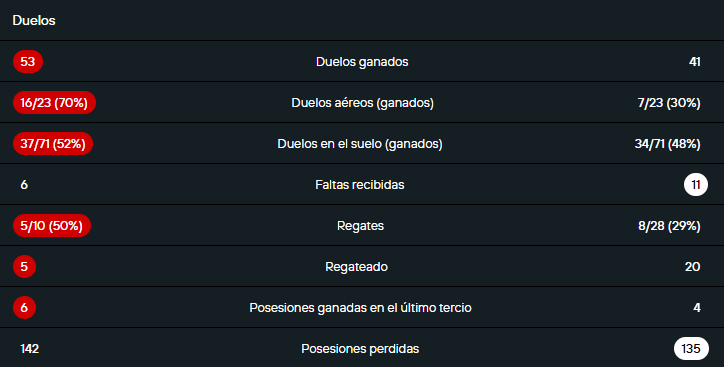Click the Posesiones perdidas label
Screen dimensions: 724x367
click(x=360, y=349)
